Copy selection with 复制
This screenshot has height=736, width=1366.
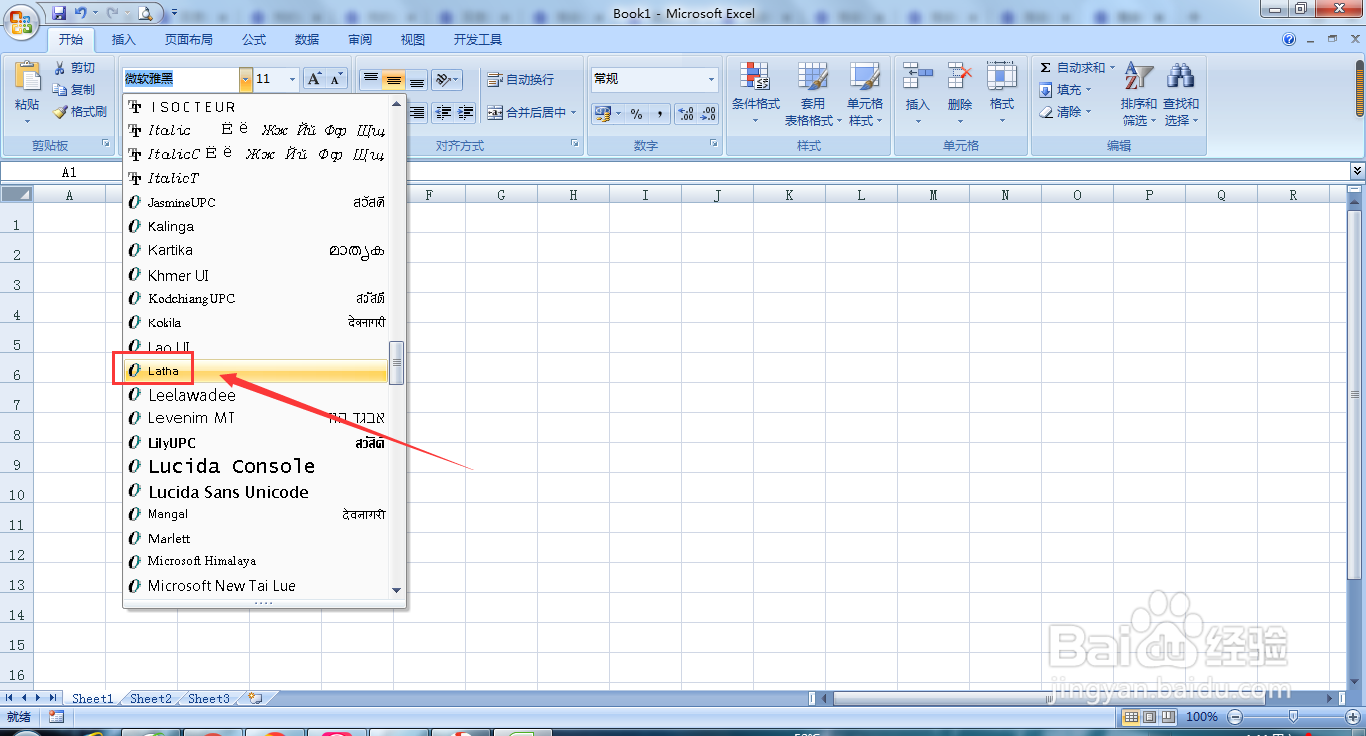(74, 90)
